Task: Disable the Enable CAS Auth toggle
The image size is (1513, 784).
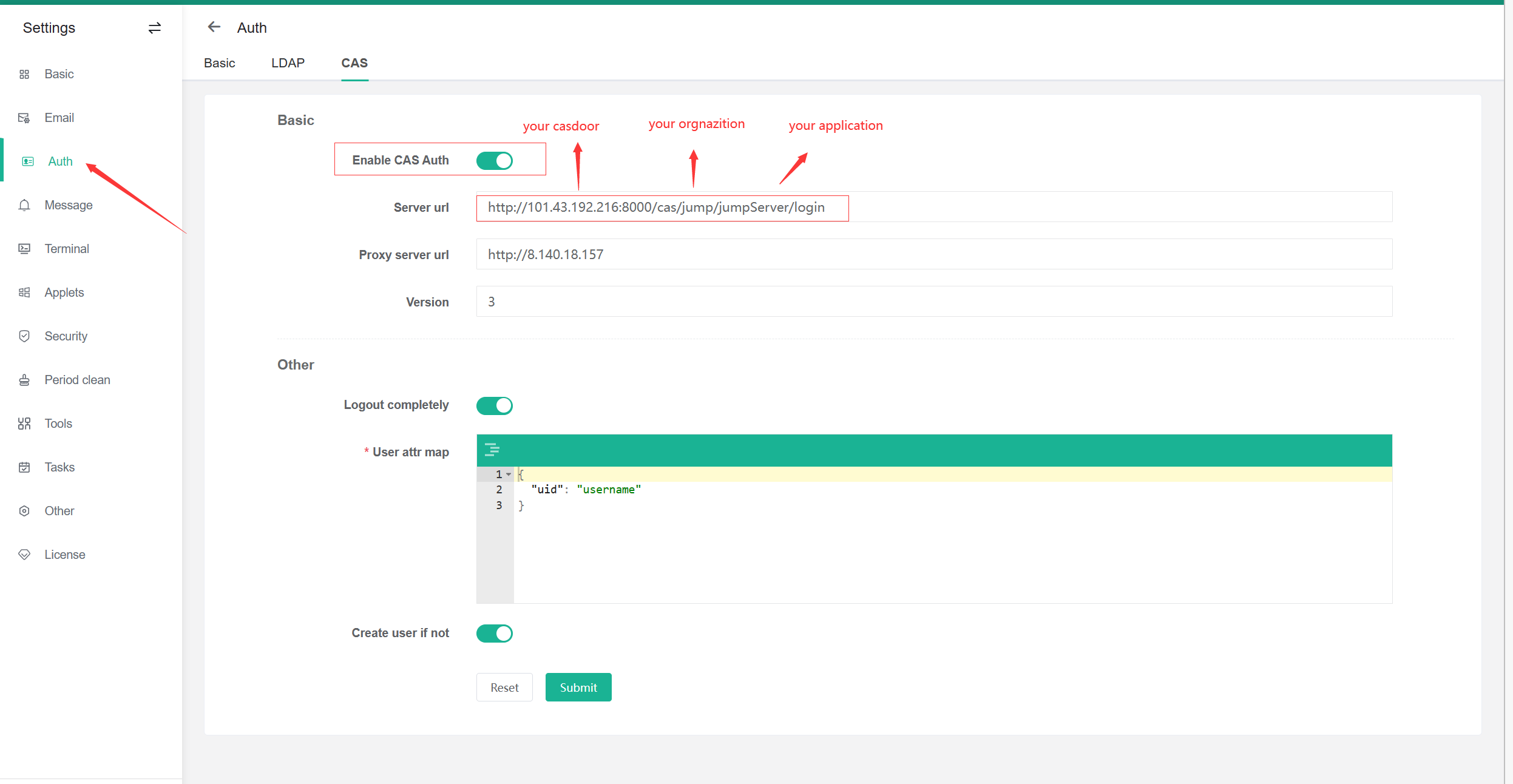Action: pyautogui.click(x=495, y=160)
